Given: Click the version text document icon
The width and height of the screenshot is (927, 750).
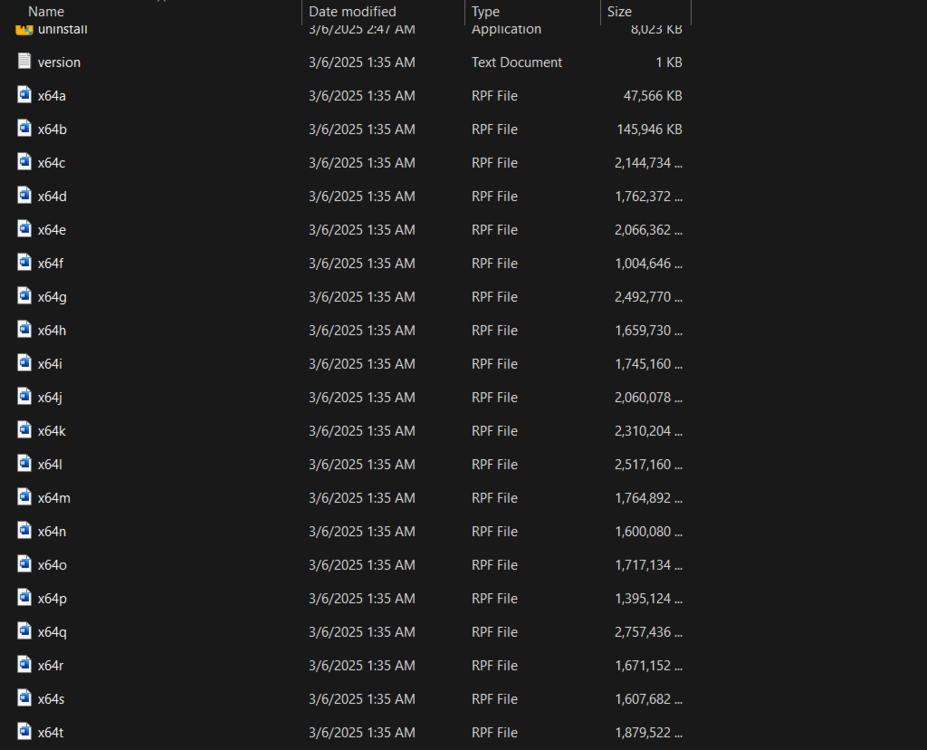Looking at the screenshot, I should (23, 61).
